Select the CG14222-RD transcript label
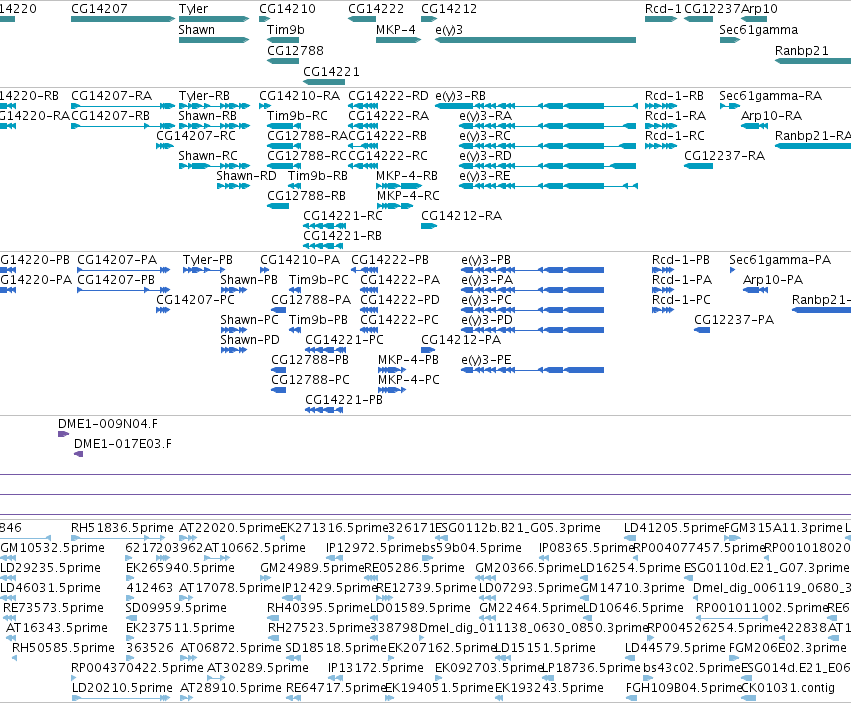The width and height of the screenshot is (851, 703). pyautogui.click(x=389, y=96)
